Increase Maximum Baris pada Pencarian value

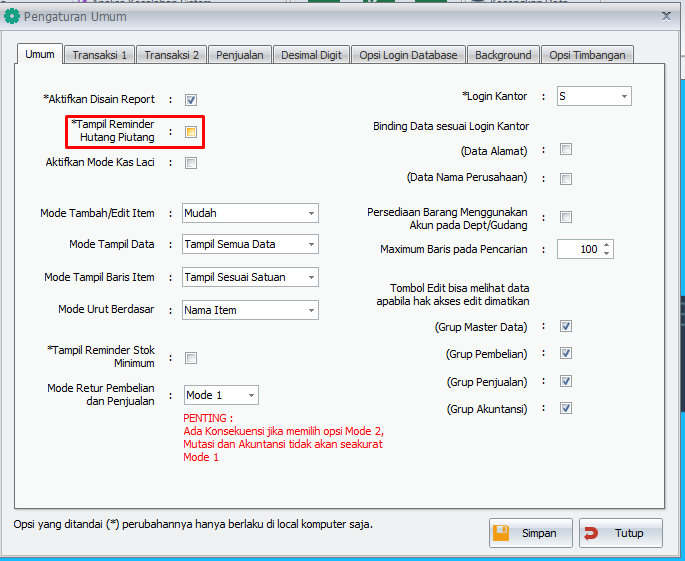tap(606, 245)
